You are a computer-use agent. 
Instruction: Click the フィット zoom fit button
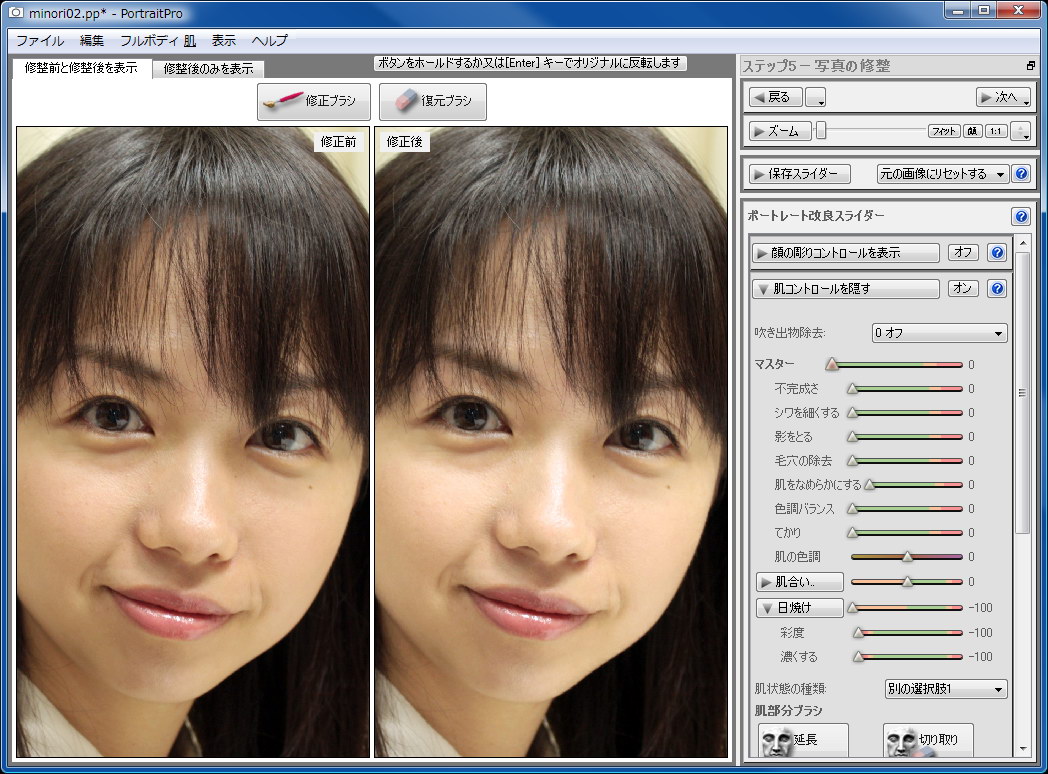(x=944, y=131)
